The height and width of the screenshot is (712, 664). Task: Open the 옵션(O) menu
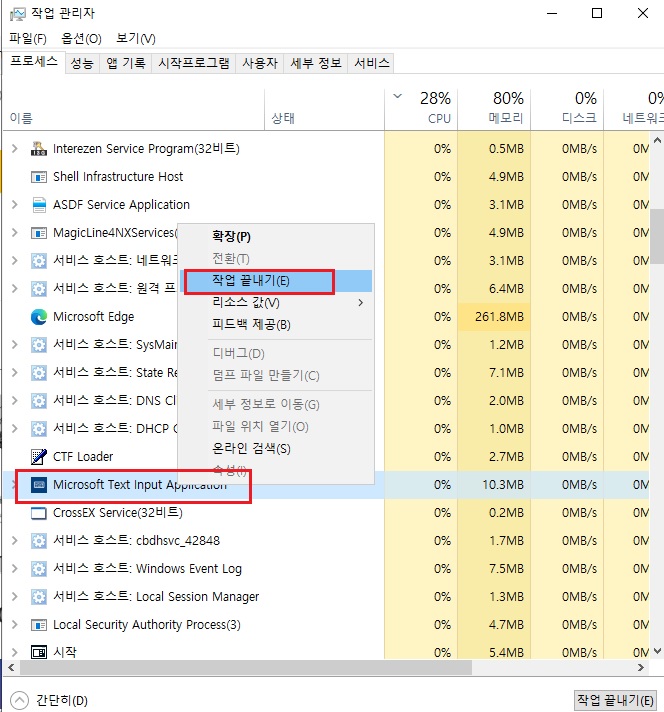[x=81, y=39]
